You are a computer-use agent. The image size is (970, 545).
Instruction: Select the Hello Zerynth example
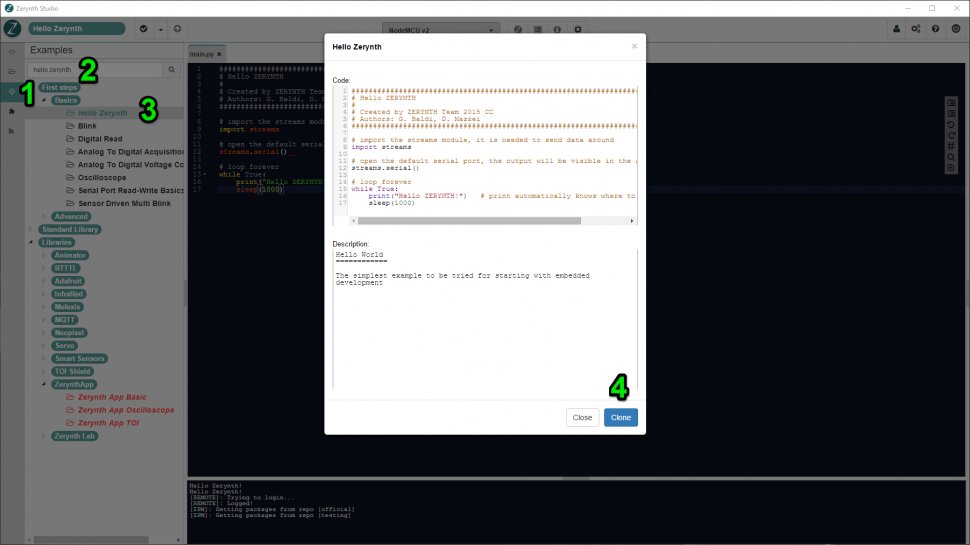click(x=103, y=113)
